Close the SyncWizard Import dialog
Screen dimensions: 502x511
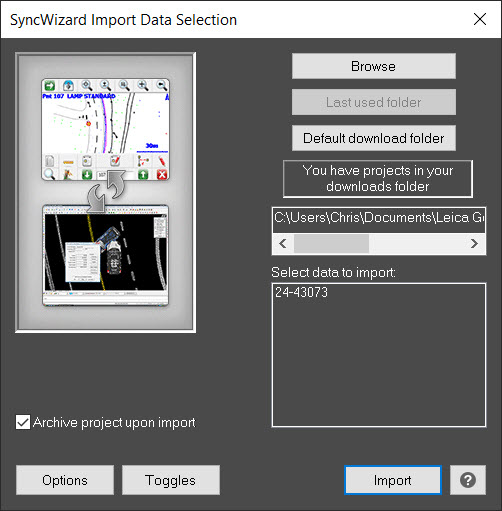480,19
